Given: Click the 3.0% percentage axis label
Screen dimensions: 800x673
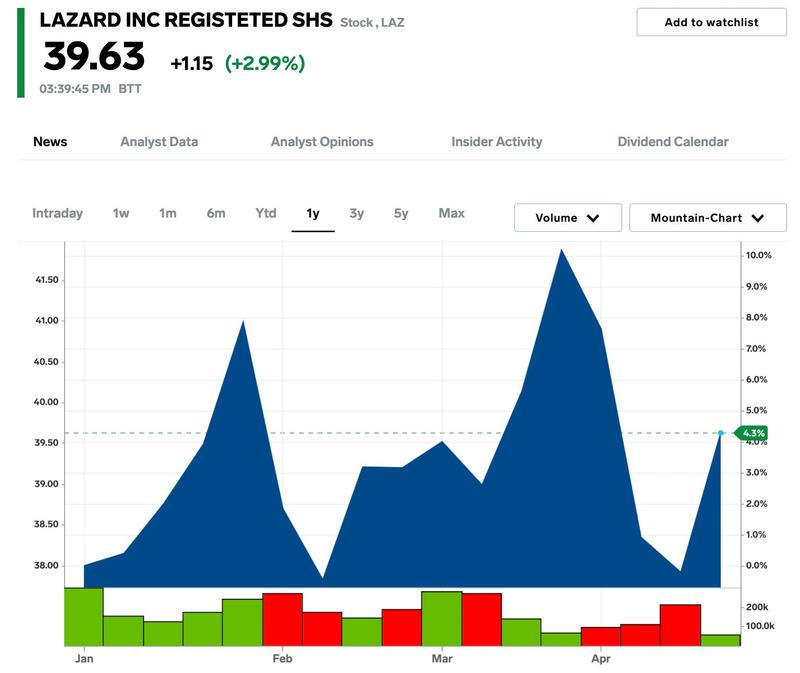Looking at the screenshot, I should pyautogui.click(x=756, y=472).
